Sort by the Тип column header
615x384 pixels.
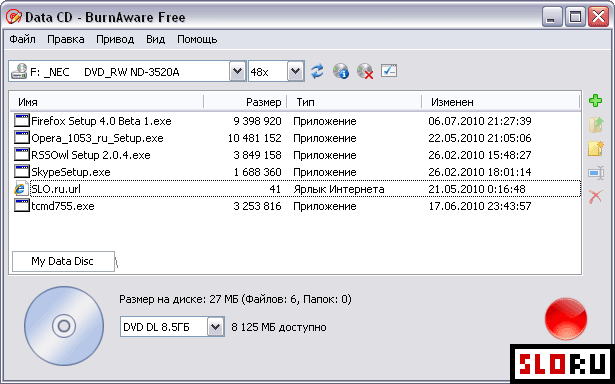(x=354, y=102)
